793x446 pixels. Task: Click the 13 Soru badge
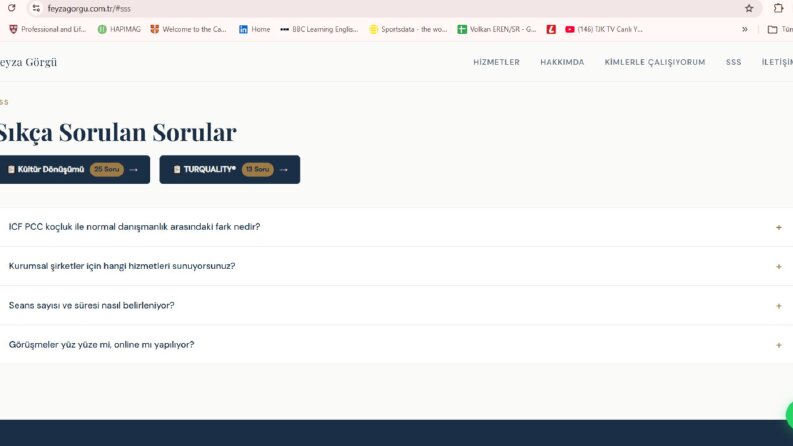click(x=257, y=169)
